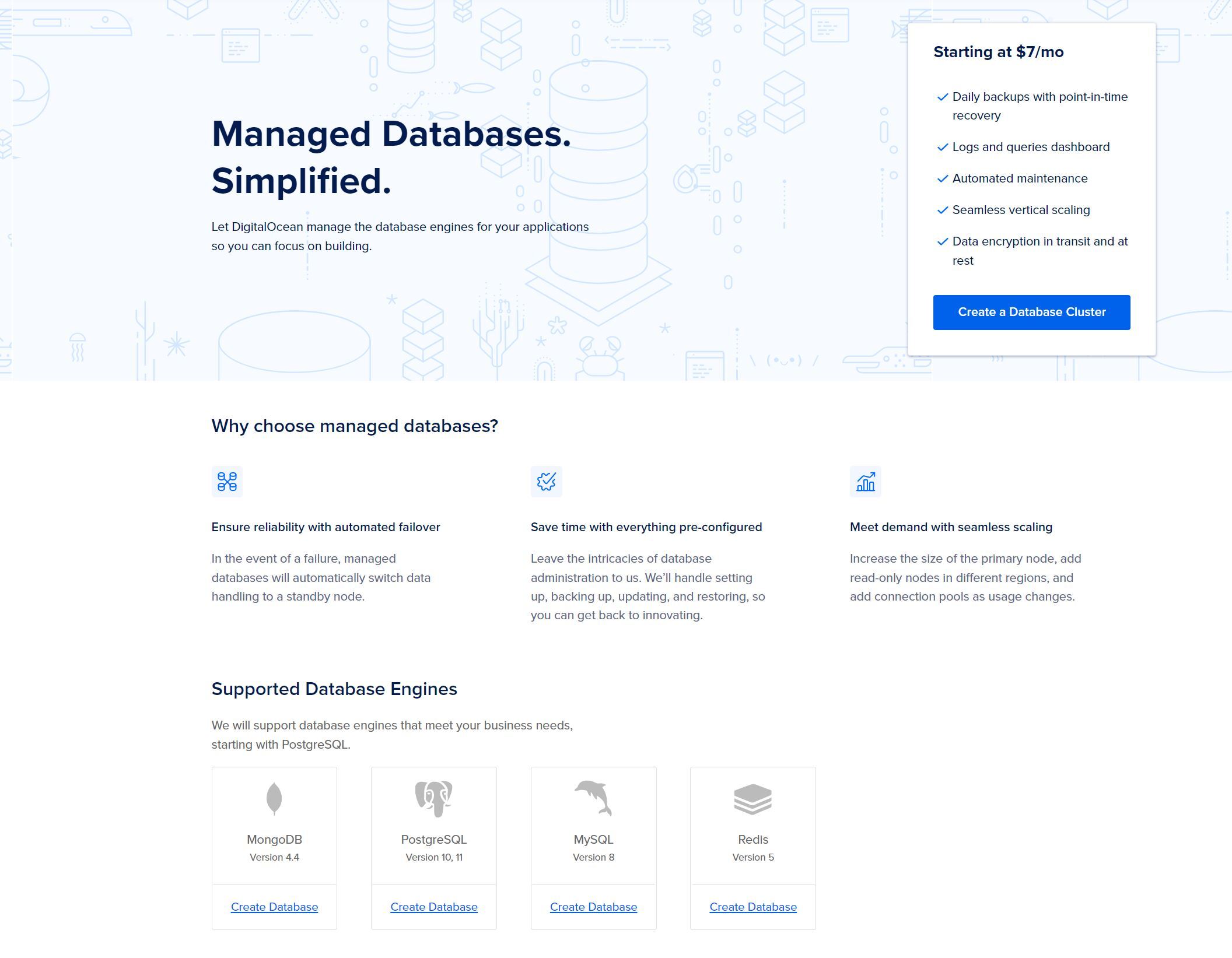Click Create Database under MongoDB
Screen dimensions: 1232x958
(274, 906)
